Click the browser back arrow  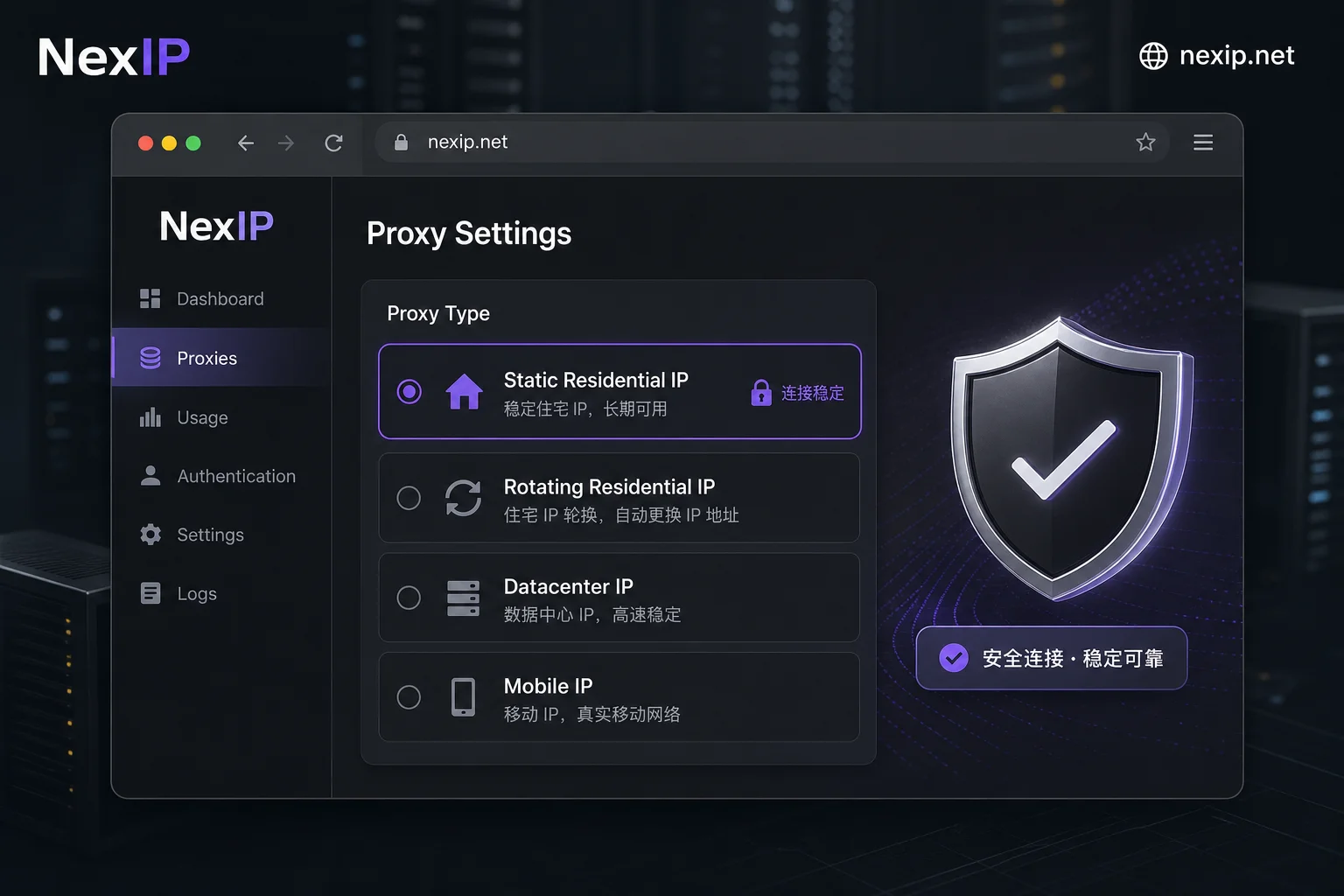click(246, 143)
